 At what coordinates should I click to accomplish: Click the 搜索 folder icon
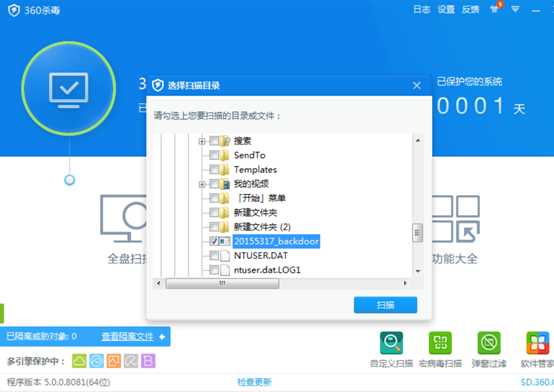tap(225, 141)
